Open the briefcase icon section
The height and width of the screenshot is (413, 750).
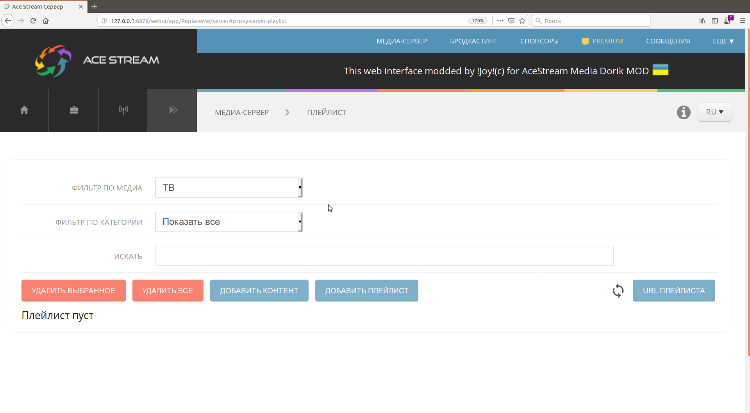coord(74,111)
